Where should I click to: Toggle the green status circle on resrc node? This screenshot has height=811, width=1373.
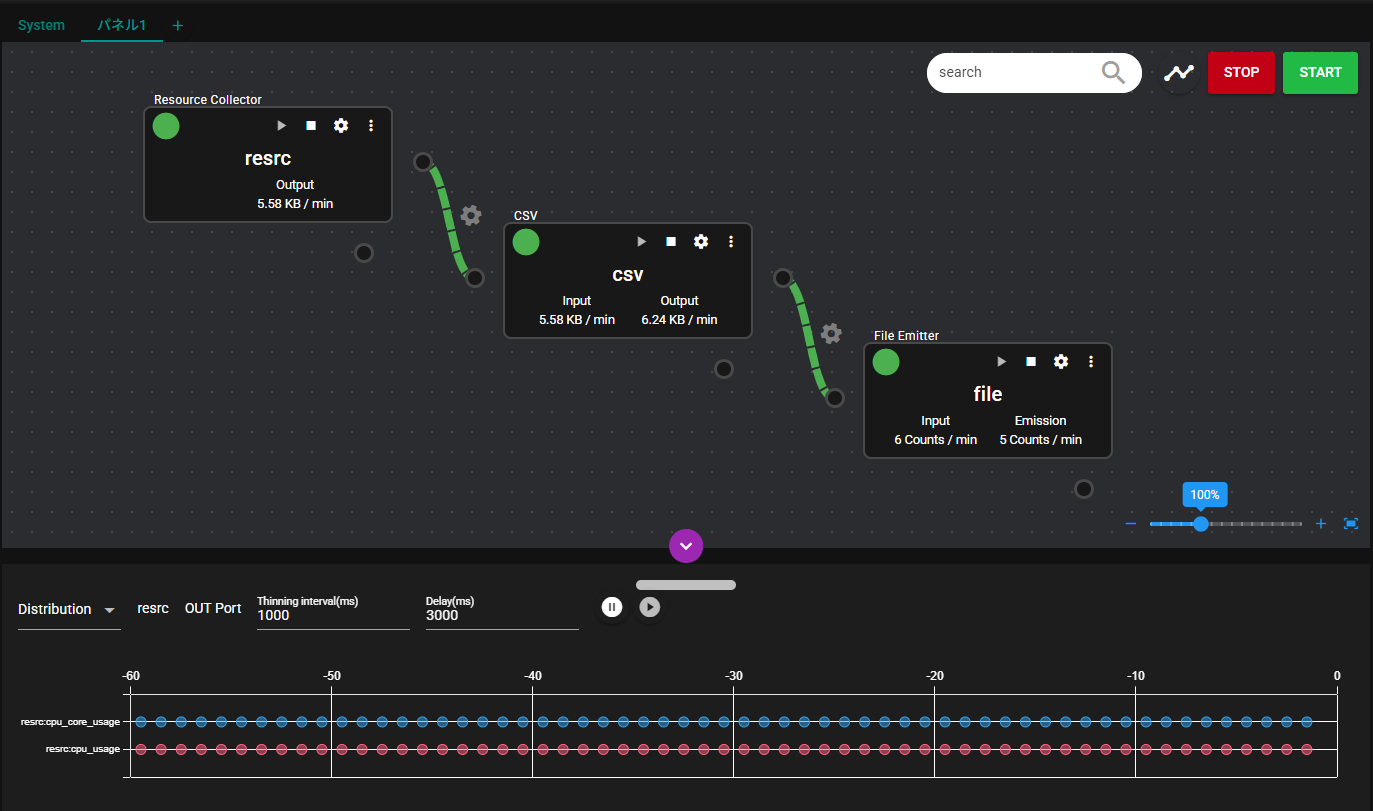(x=166, y=126)
